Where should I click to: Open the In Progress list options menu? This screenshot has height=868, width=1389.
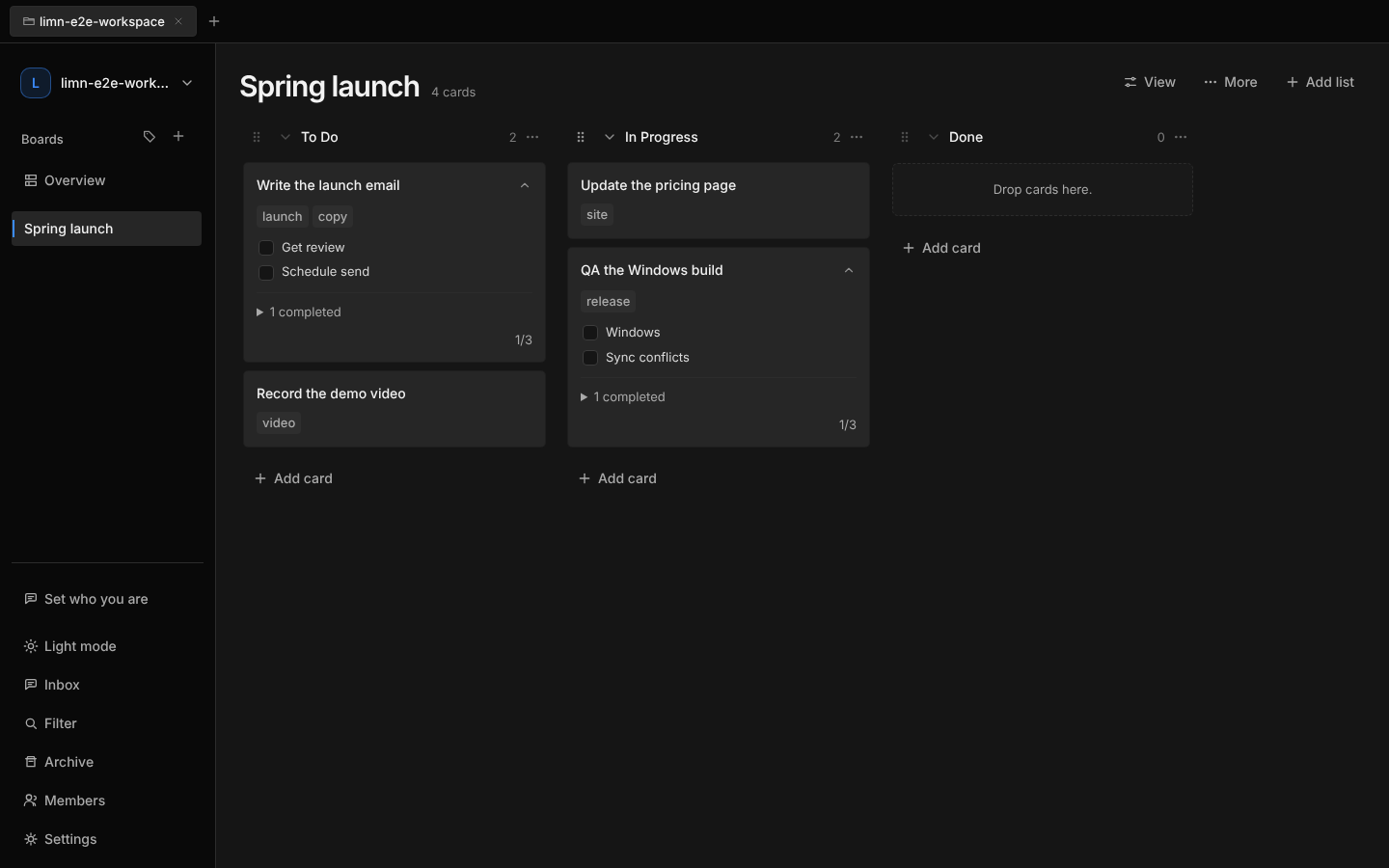[857, 137]
